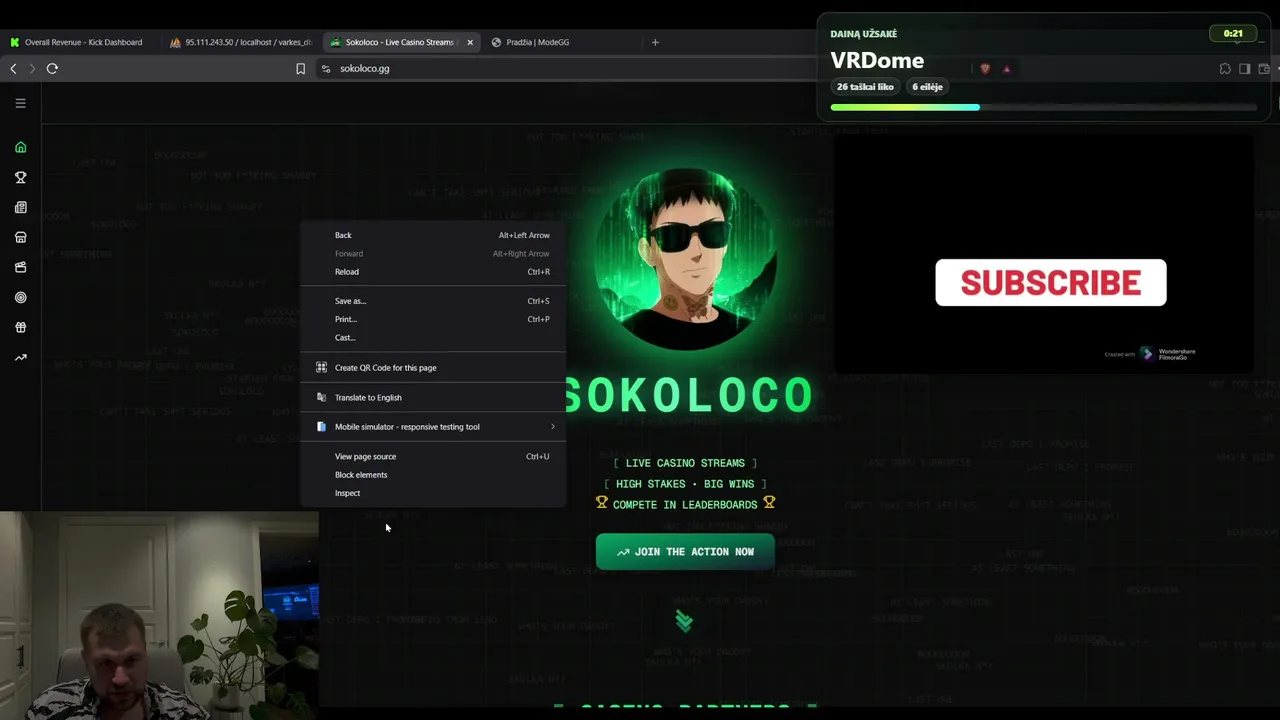Click the HIGH STAKES · BIG WINS text

point(685,484)
